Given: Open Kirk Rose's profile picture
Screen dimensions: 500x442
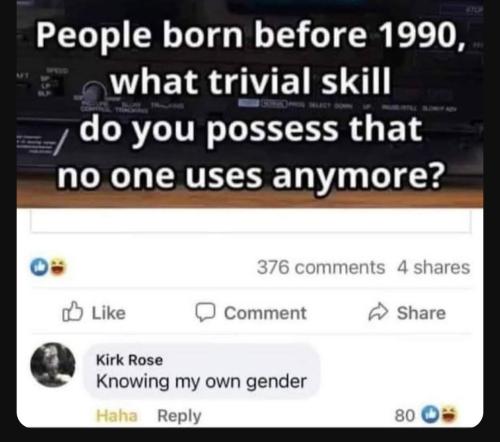Looking at the screenshot, I should 53,365.
